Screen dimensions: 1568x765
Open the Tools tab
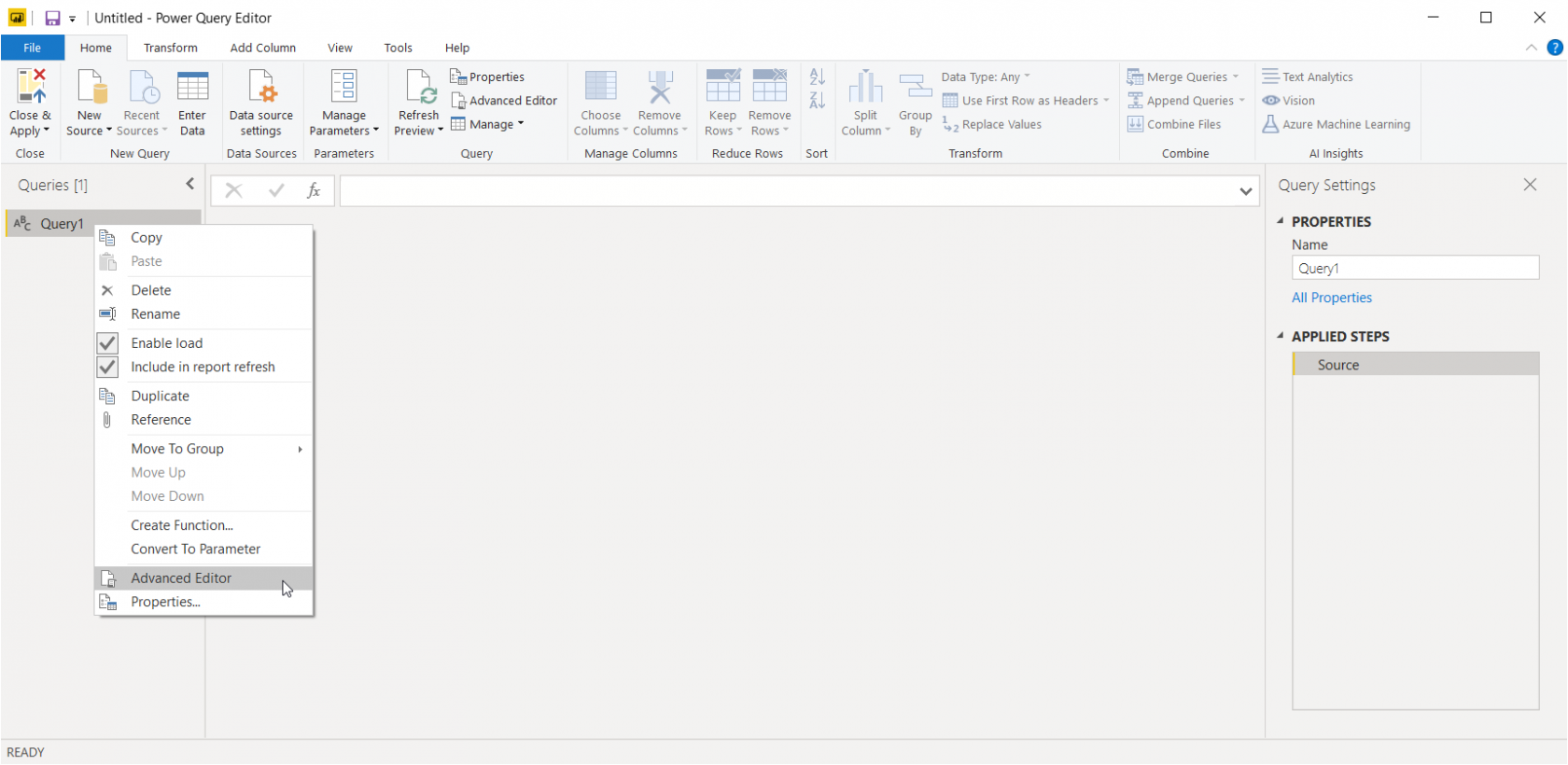pyautogui.click(x=399, y=48)
